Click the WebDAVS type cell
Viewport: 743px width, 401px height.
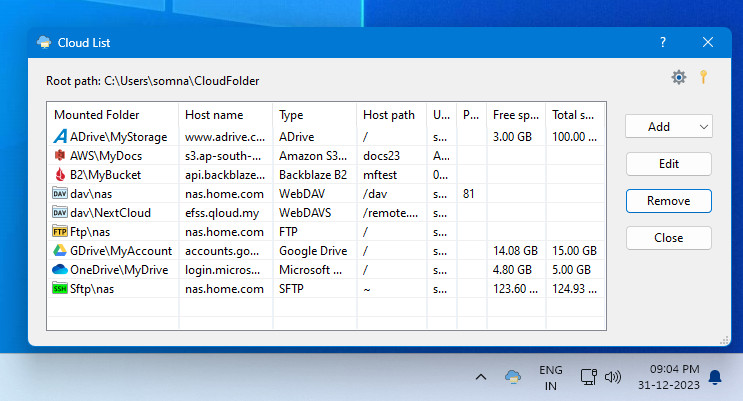(x=305, y=213)
